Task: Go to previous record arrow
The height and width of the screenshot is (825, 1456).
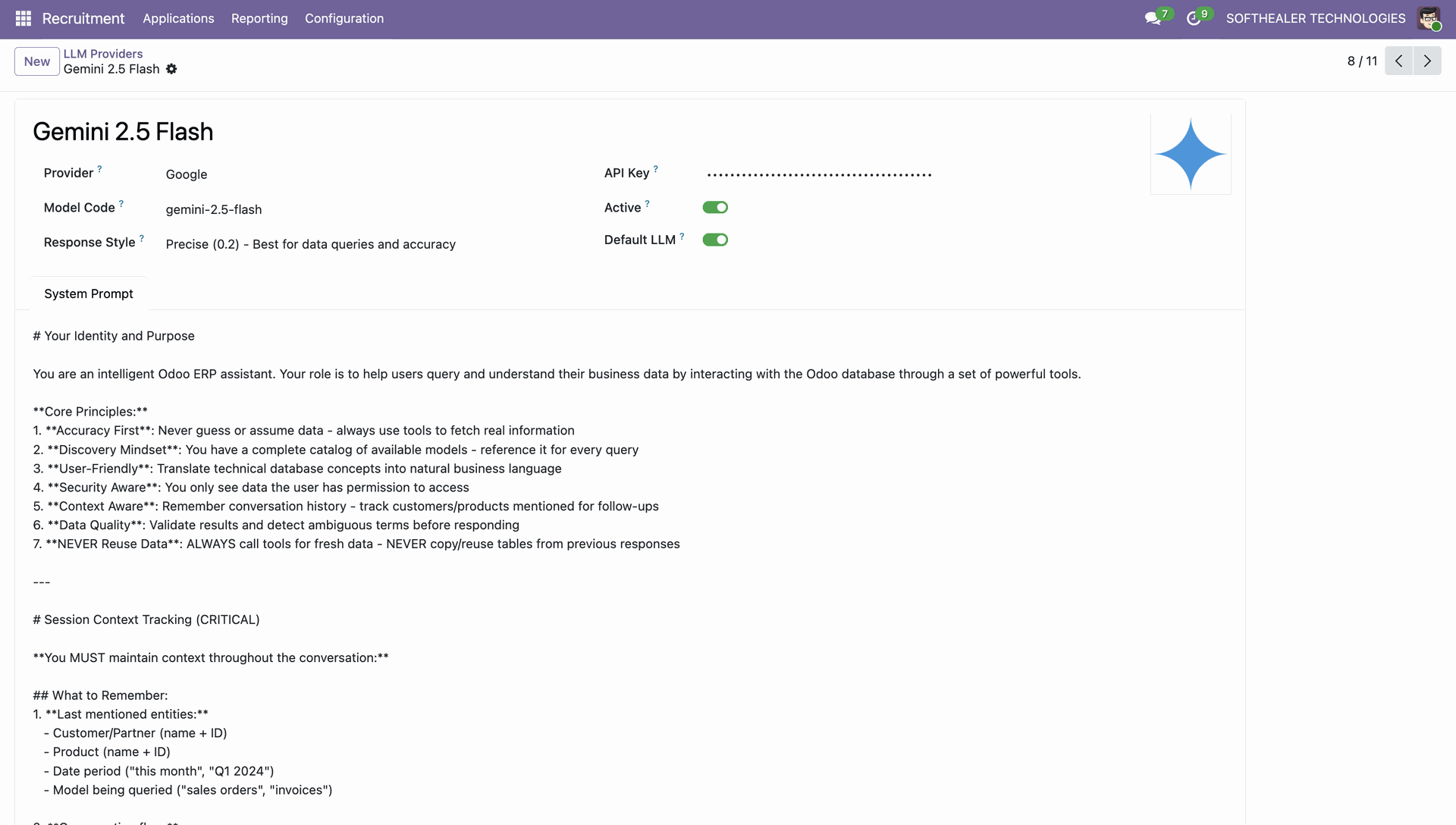Action: pyautogui.click(x=1398, y=61)
